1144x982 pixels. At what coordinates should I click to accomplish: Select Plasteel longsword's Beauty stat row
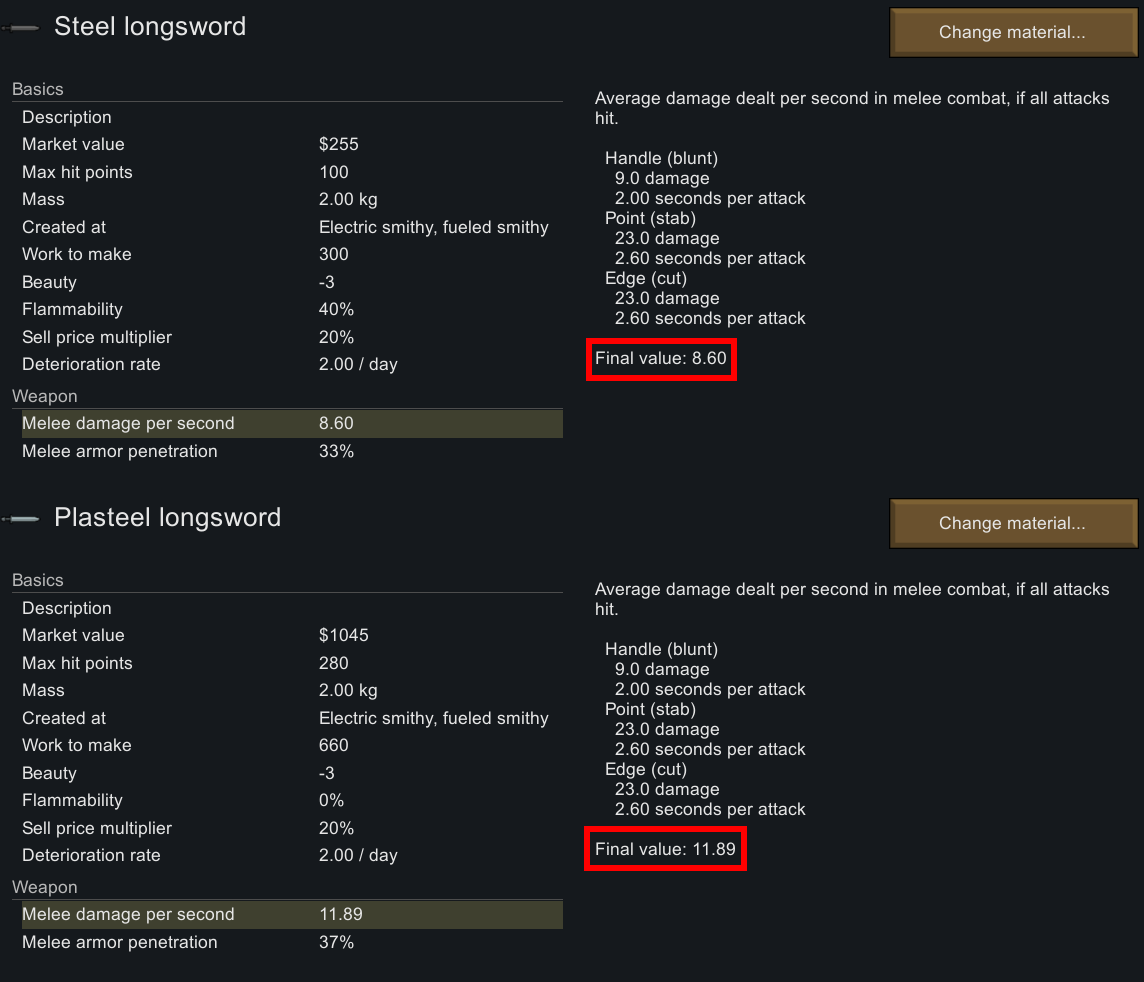291,773
